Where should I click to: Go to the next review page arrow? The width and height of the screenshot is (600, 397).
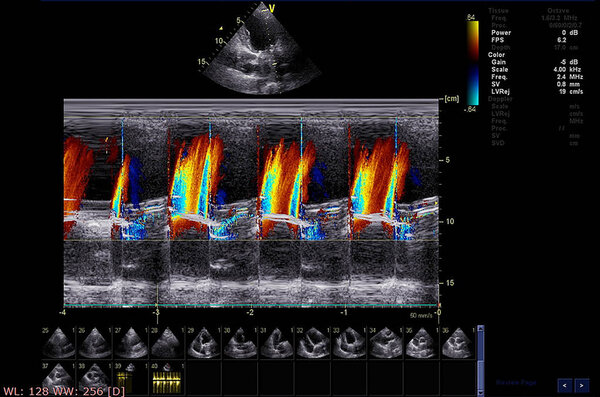[x=582, y=386]
